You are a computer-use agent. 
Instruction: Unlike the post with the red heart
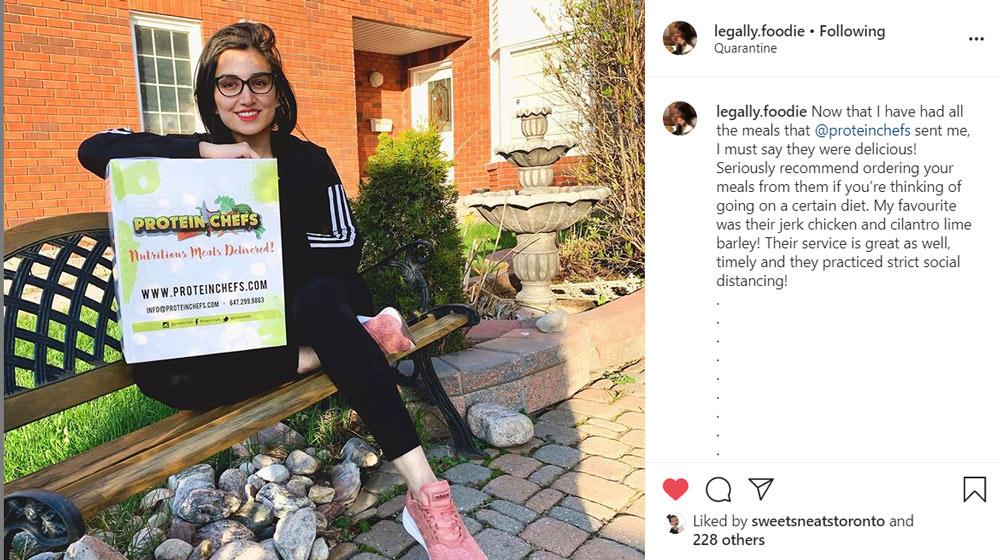click(675, 489)
